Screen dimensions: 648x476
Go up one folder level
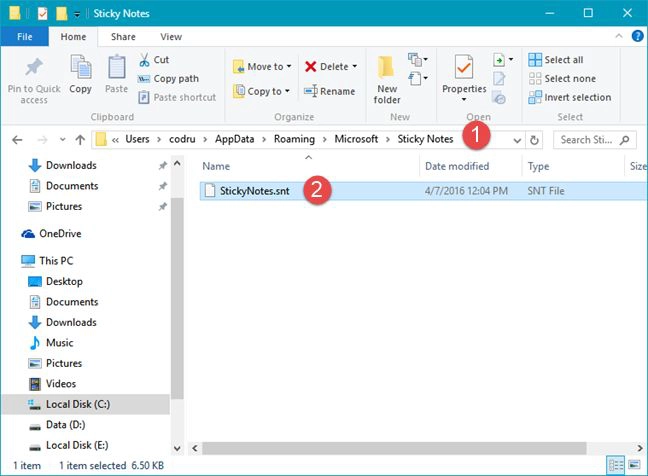(x=80, y=140)
